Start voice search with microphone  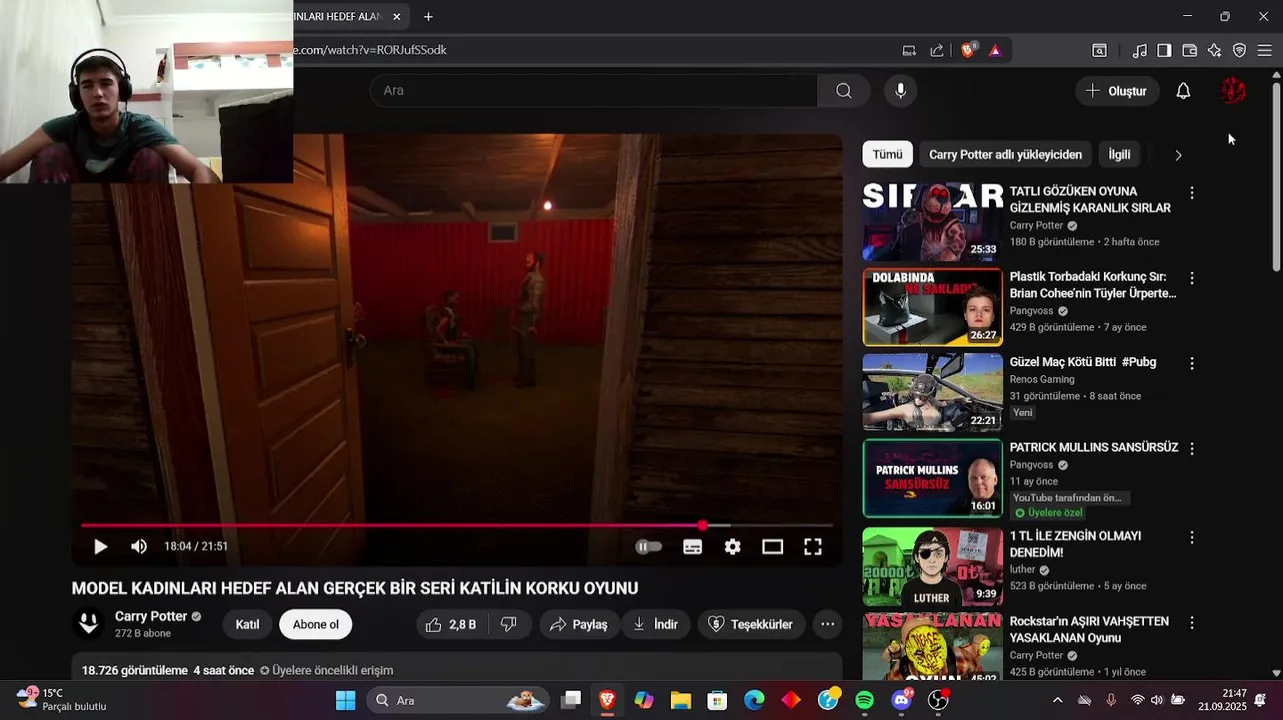(901, 90)
